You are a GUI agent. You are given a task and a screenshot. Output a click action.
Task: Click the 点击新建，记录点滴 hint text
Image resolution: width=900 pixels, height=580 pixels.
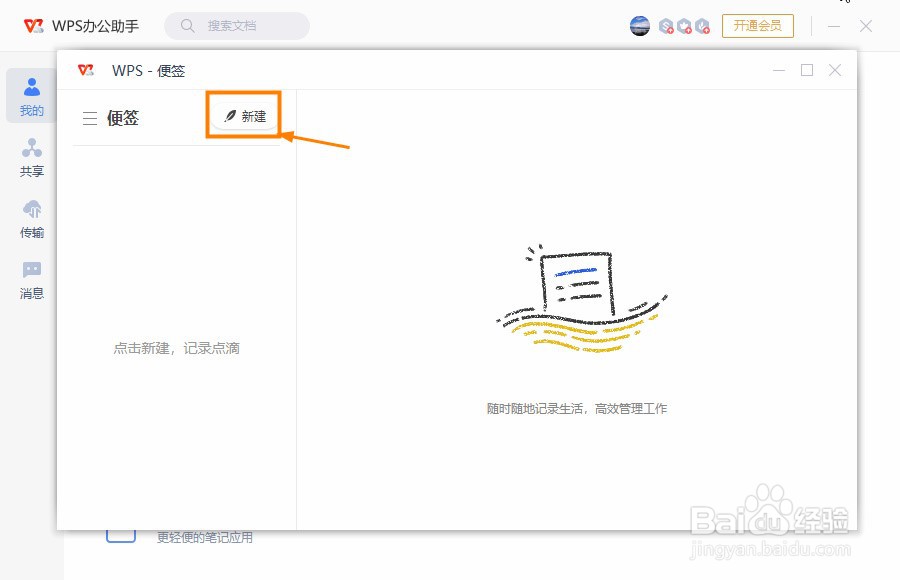(176, 348)
